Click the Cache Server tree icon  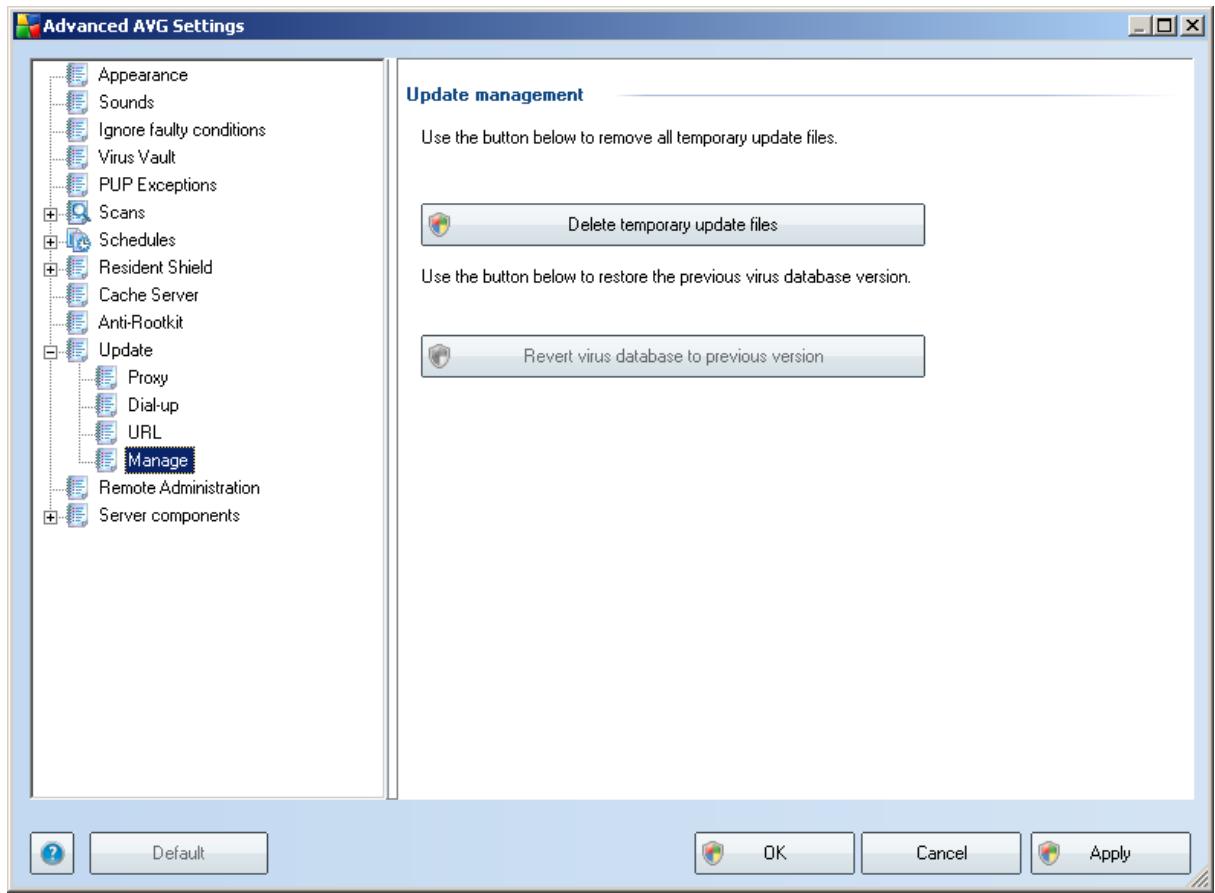[x=77, y=295]
